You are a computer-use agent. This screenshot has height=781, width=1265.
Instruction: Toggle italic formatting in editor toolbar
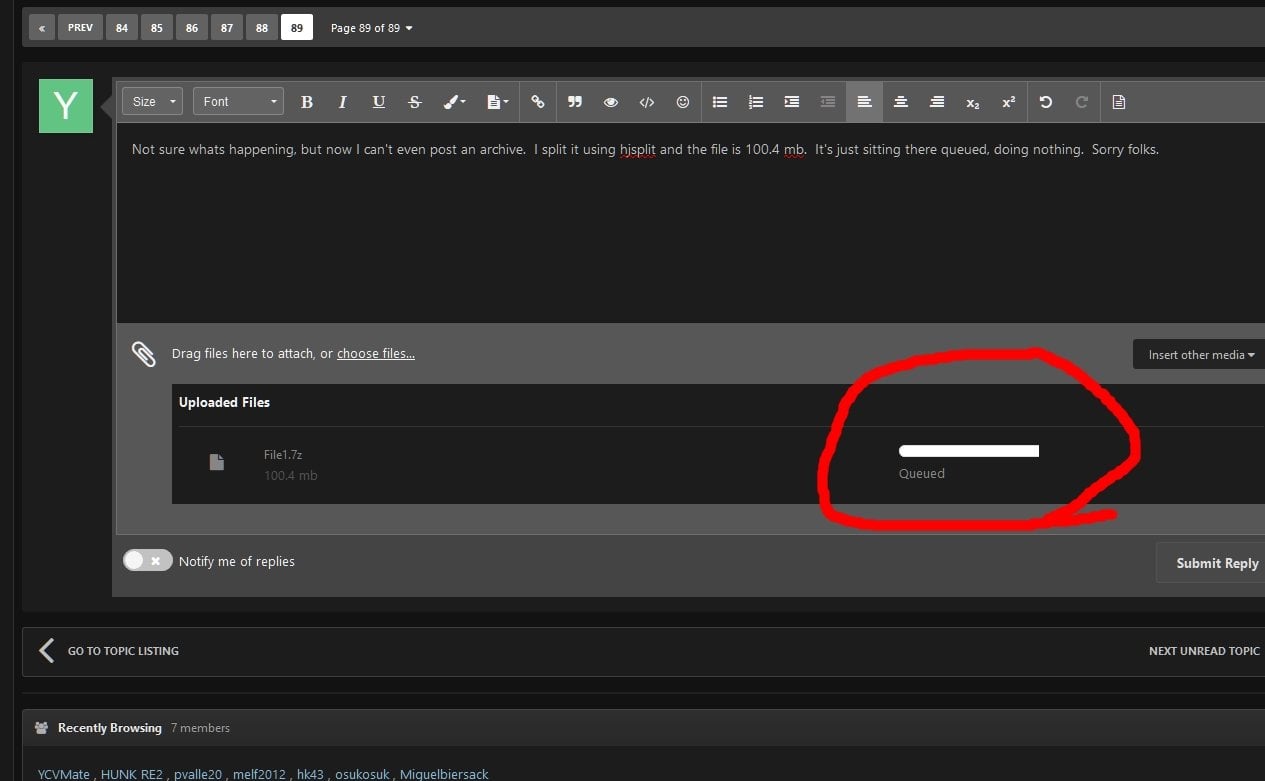(x=342, y=102)
